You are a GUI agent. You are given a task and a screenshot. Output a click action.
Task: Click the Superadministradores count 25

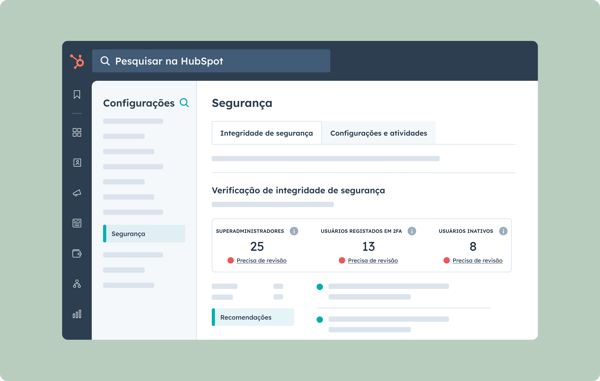(x=257, y=246)
